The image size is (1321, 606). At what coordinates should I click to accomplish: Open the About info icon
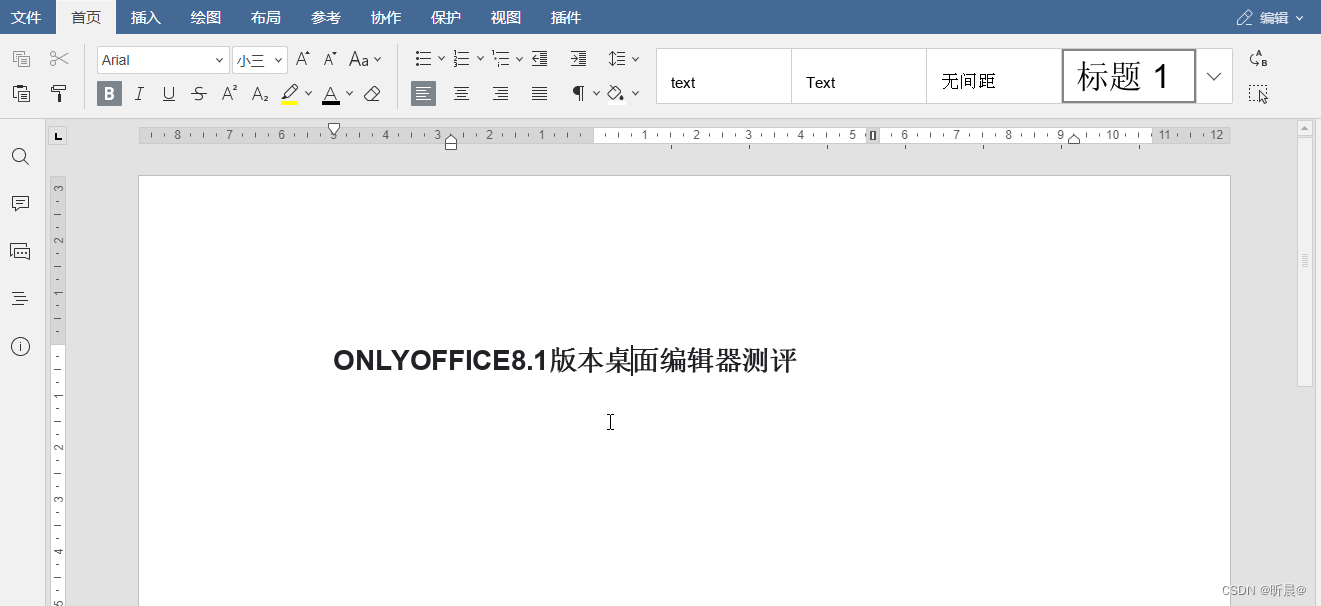click(20, 346)
